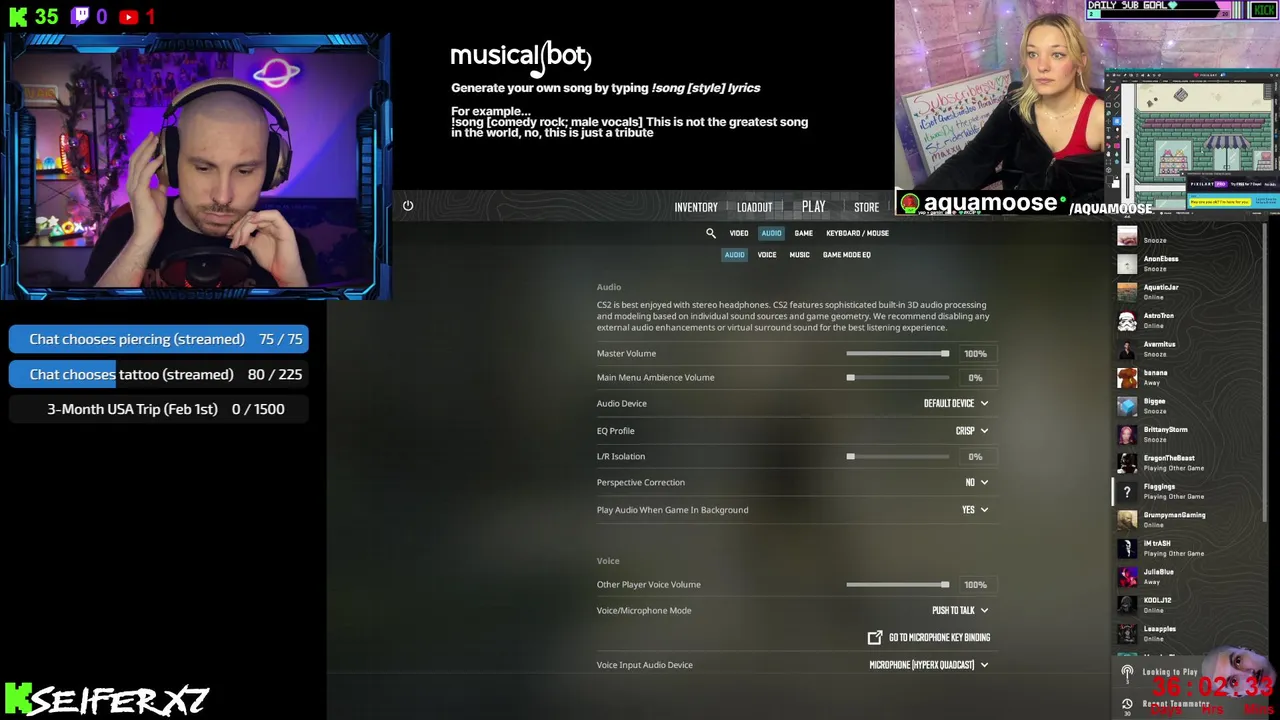This screenshot has height=720, width=1280.
Task: Open the Perspective Correction dropdown
Action: (x=977, y=483)
